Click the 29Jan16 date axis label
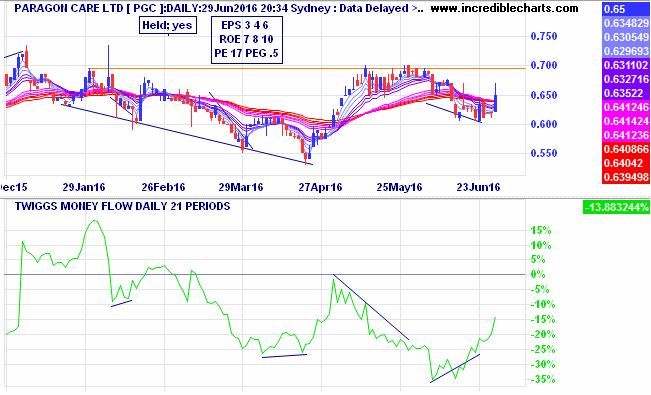 [84, 187]
